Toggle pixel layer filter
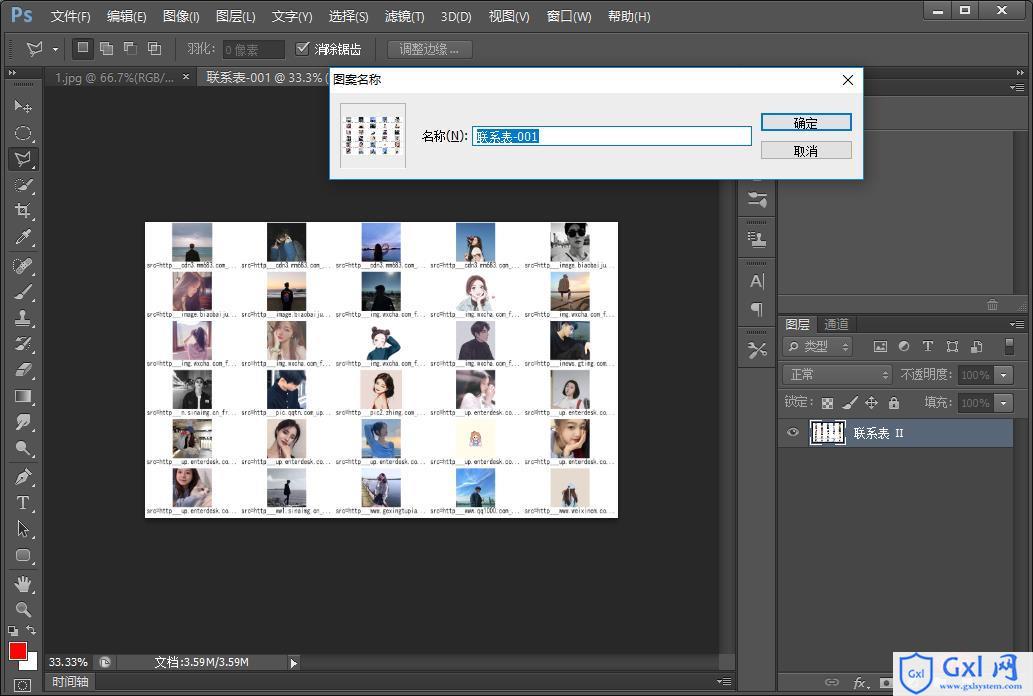Image resolution: width=1033 pixels, height=696 pixels. coord(880,347)
